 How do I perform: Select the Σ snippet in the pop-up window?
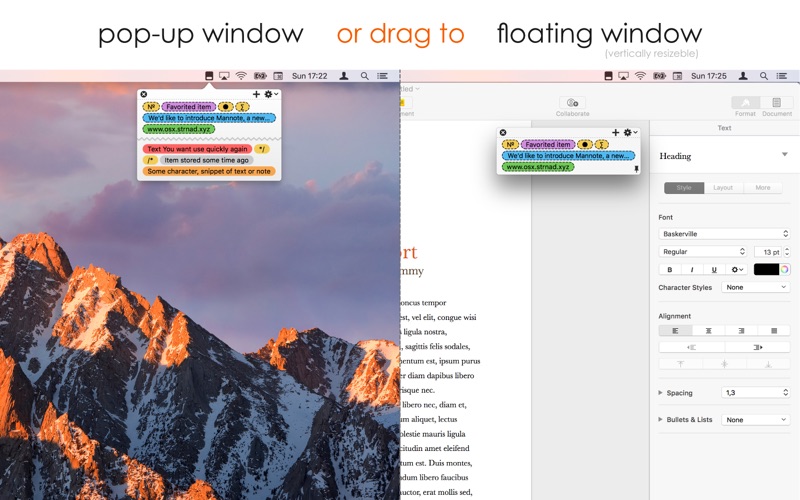click(242, 107)
